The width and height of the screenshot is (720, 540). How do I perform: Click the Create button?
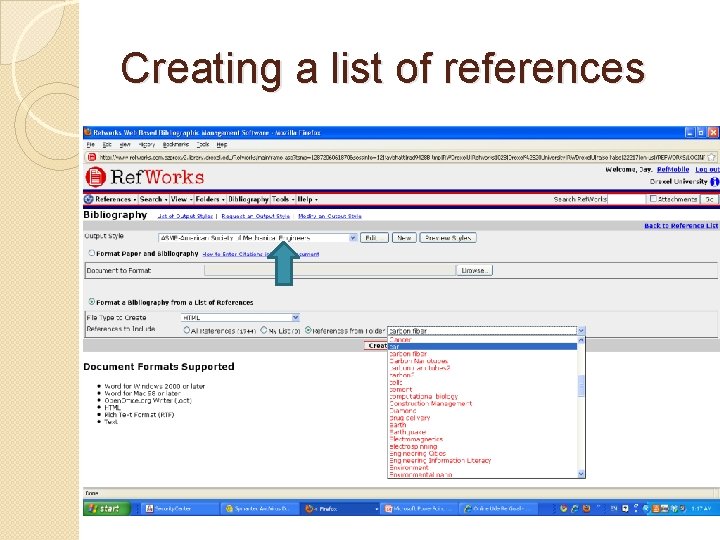(377, 346)
